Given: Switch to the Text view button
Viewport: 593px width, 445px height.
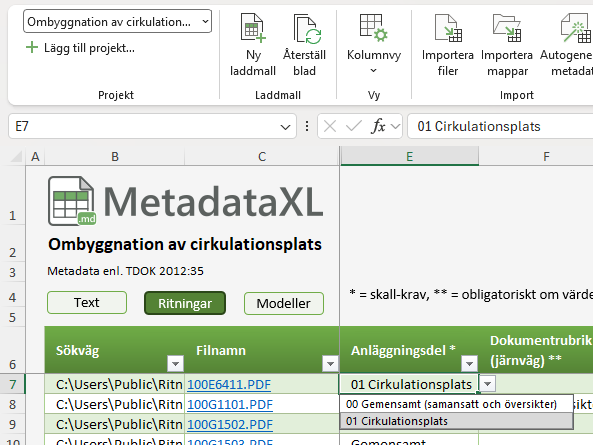Looking at the screenshot, I should pyautogui.click(x=87, y=303).
